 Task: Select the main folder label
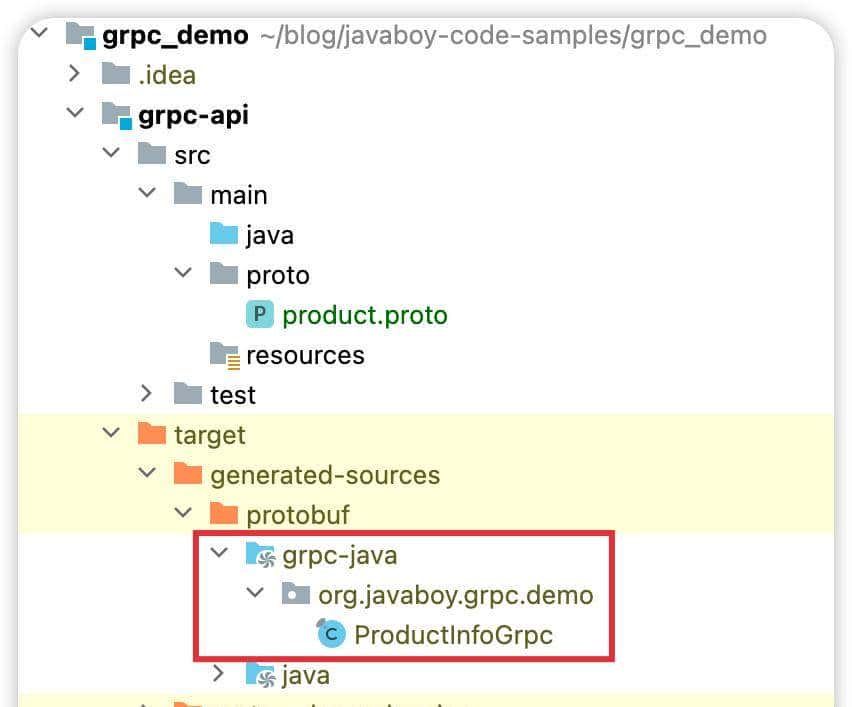point(238,195)
